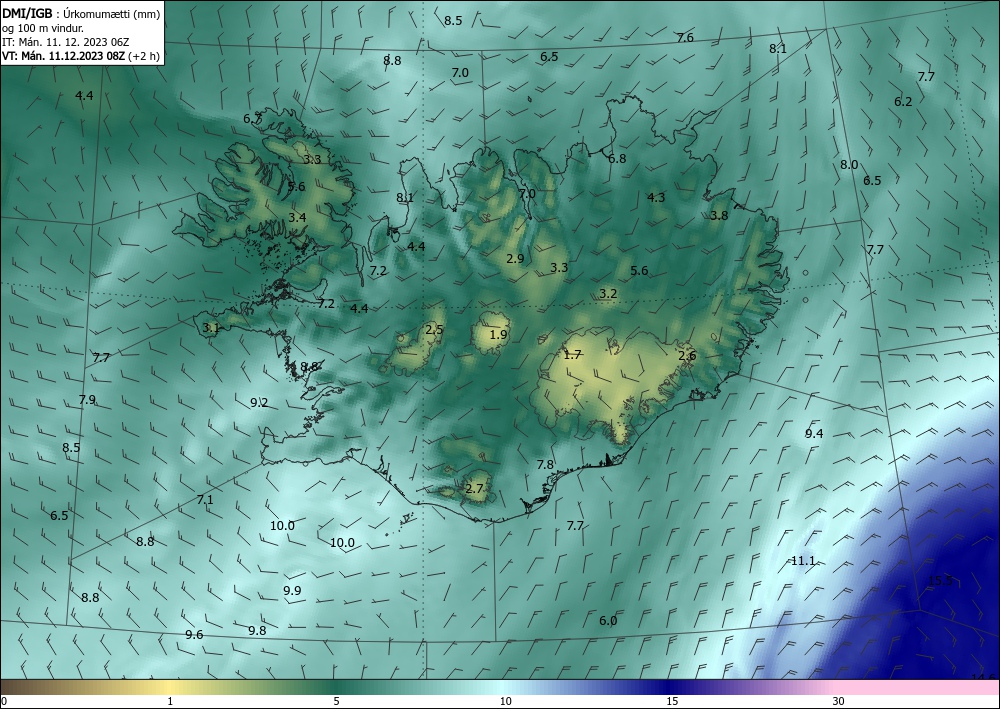Image resolution: width=1000 pixels, height=709 pixels.
Task: Click the 6.8 value label on the map
Action: [x=617, y=159]
